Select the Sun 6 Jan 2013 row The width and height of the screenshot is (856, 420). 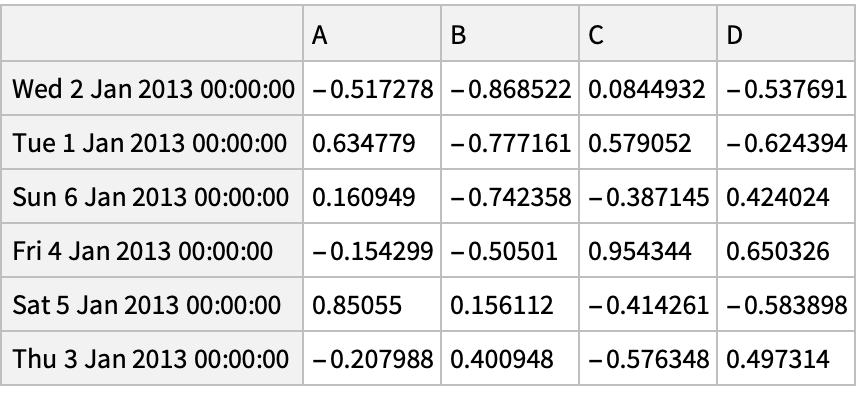click(153, 197)
